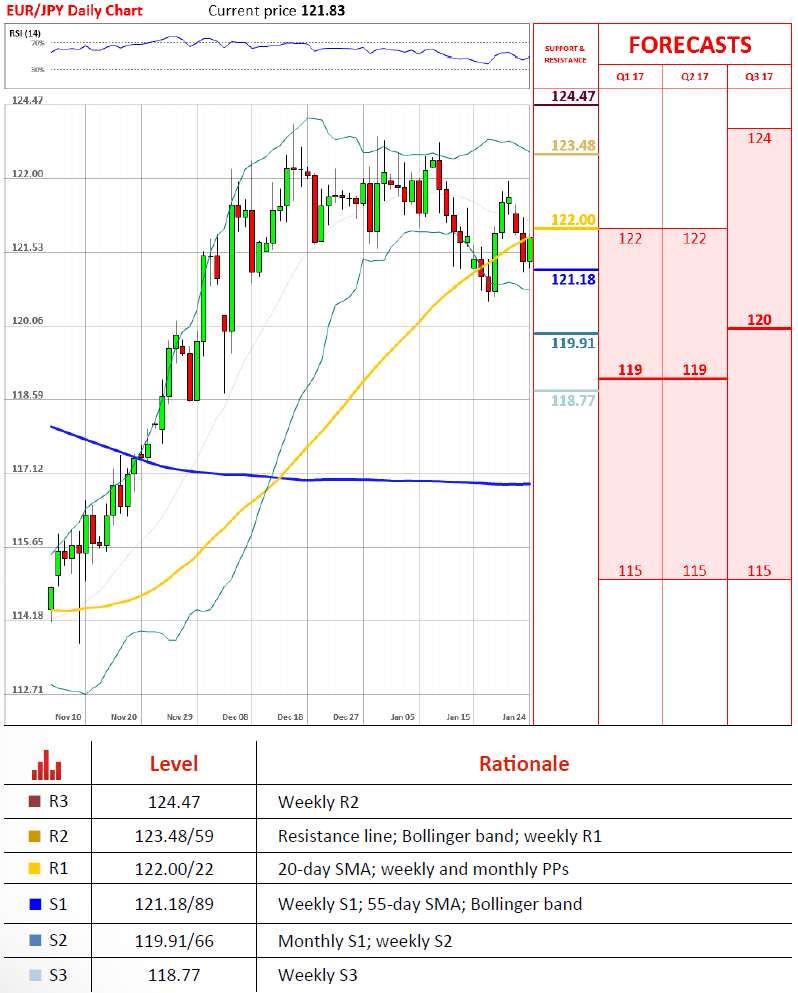
Task: Click the S2 row label
Action: [58, 940]
